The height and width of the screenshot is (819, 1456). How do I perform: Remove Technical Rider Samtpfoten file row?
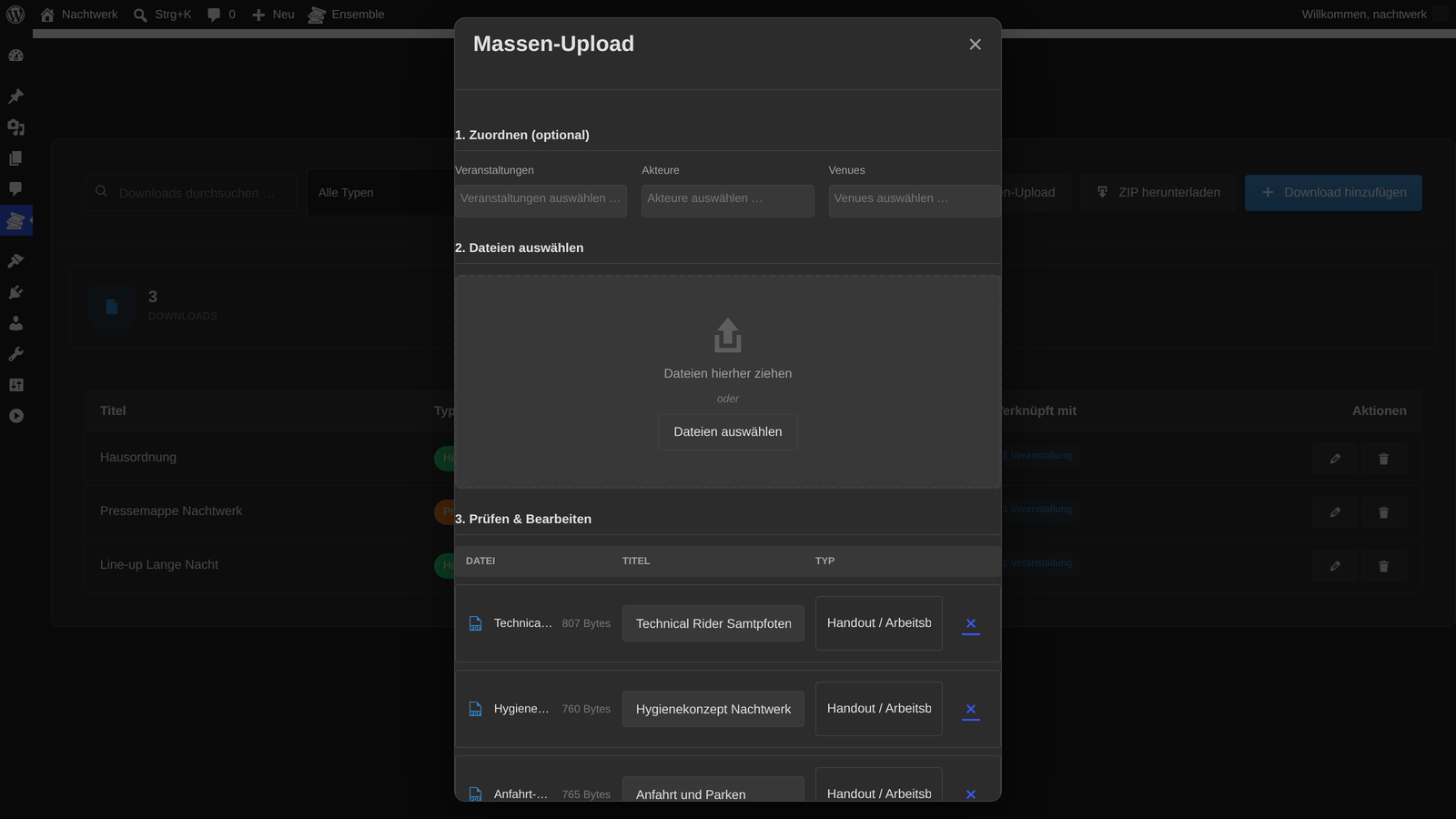point(971,623)
